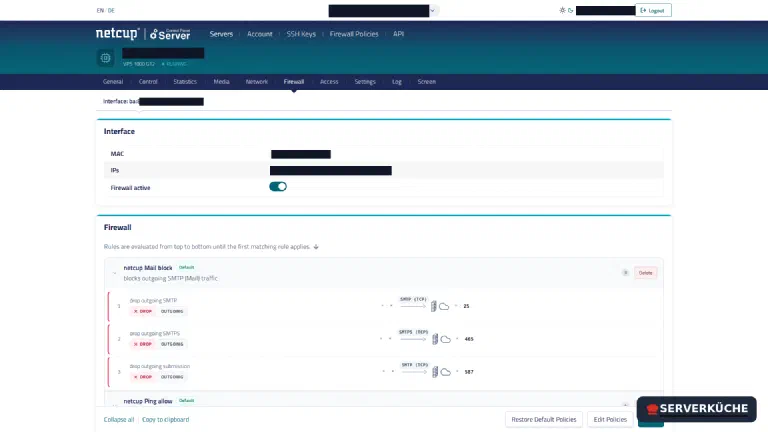768x432 pixels.
Task: Click the cloud icon in port 25 row
Action: click(x=444, y=307)
